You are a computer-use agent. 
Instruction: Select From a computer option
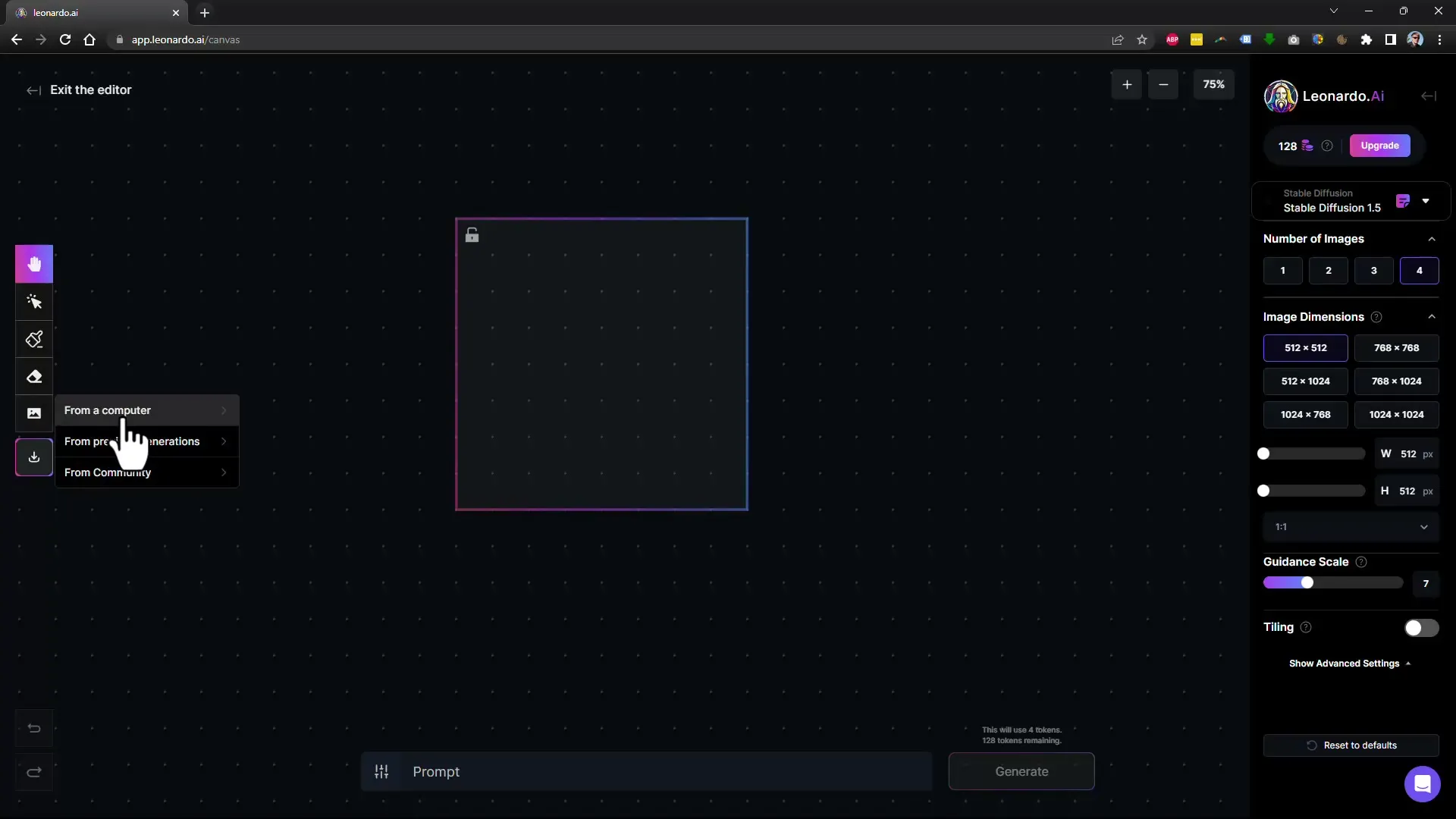point(107,409)
